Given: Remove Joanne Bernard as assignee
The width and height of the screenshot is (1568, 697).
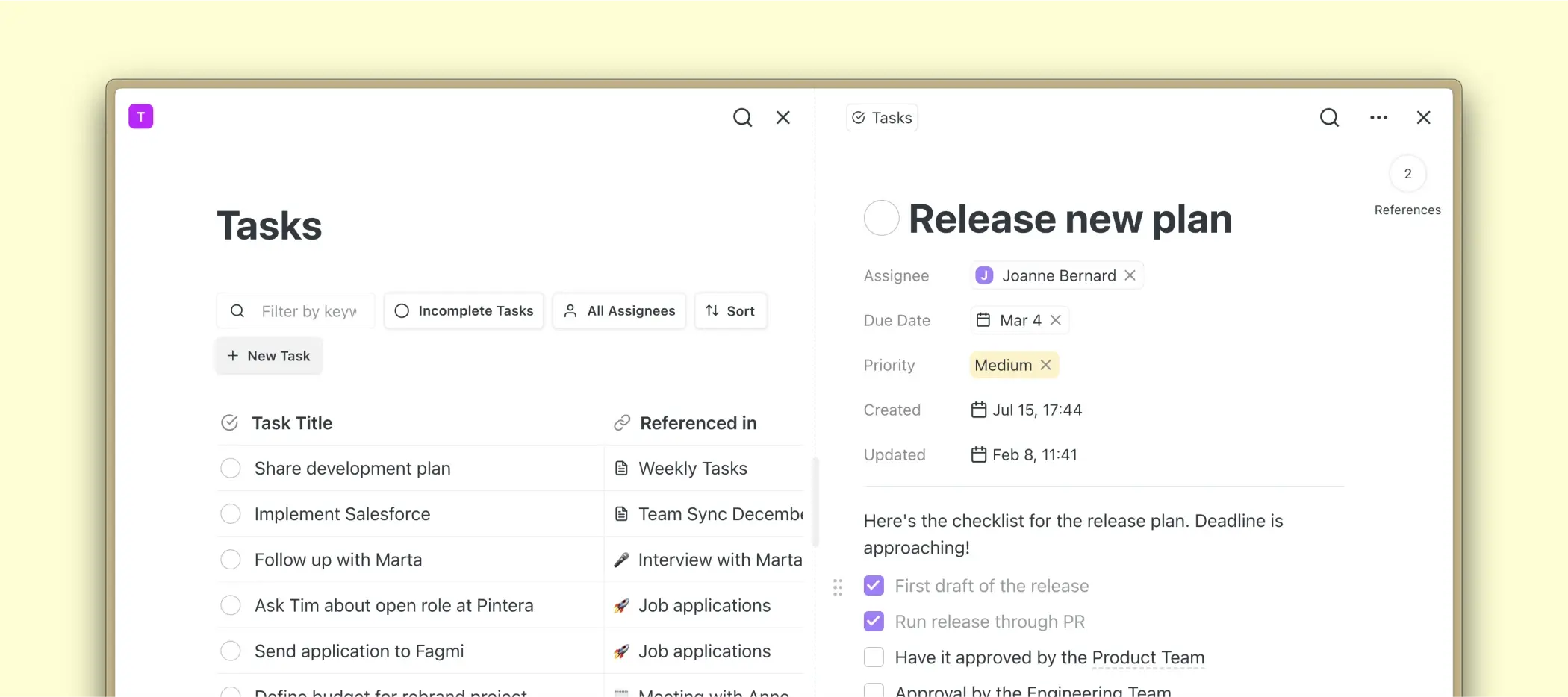Looking at the screenshot, I should [1130, 275].
